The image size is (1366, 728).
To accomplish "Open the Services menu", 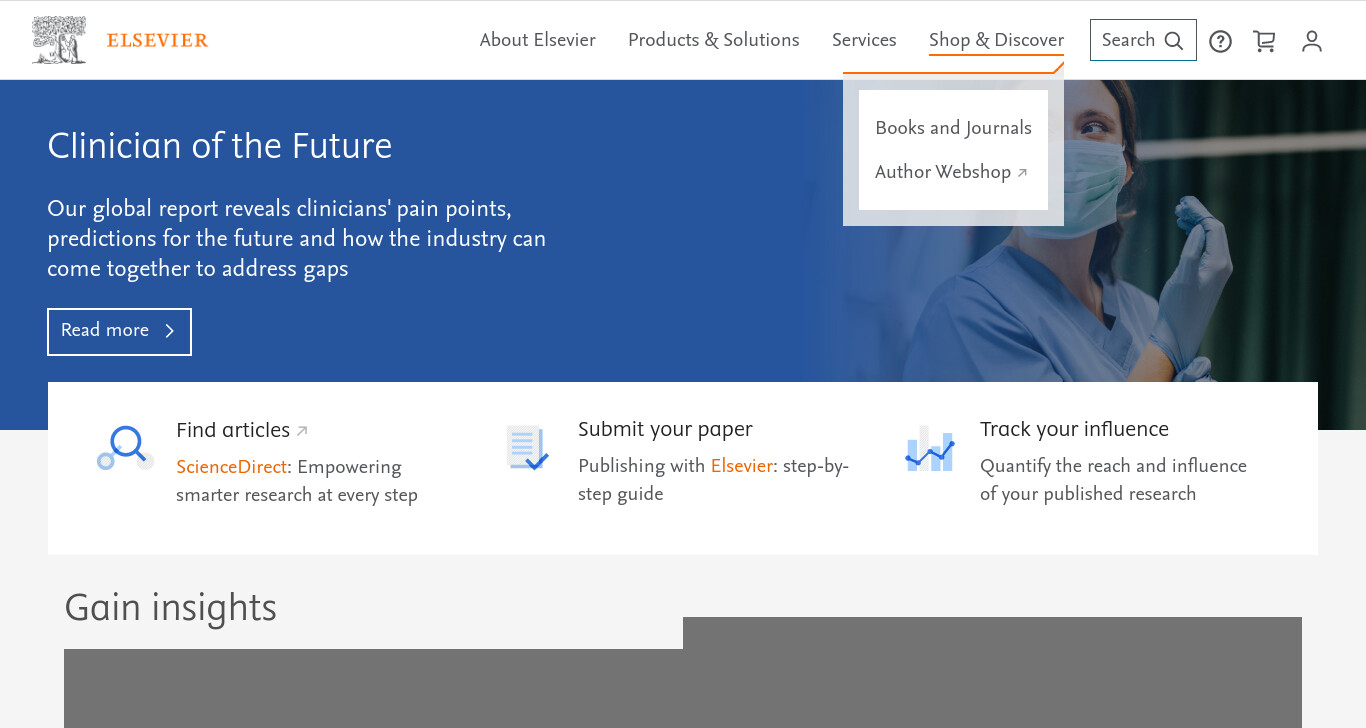I will [864, 40].
